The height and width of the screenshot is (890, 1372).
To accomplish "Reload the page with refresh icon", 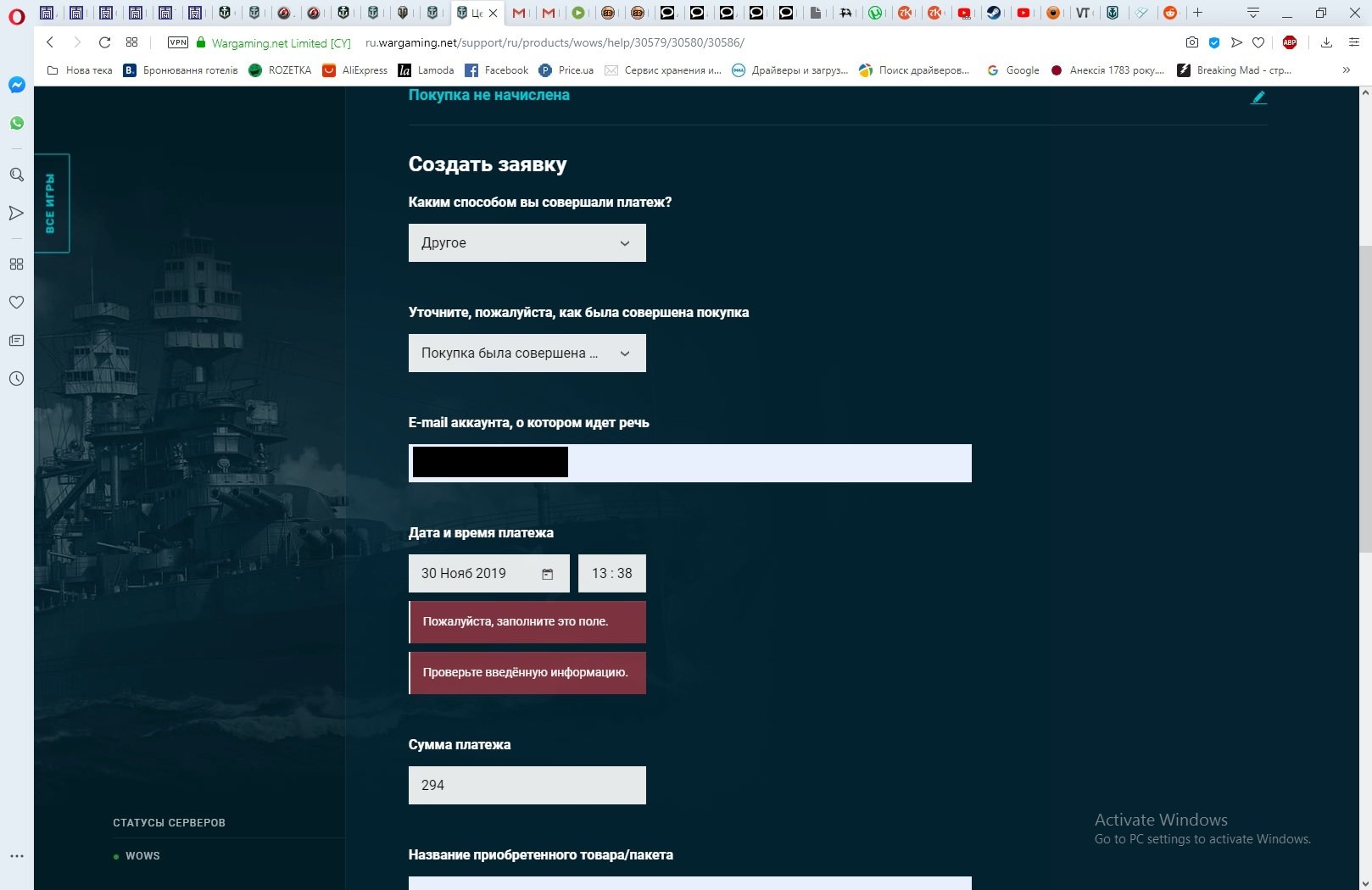I will click(x=104, y=42).
